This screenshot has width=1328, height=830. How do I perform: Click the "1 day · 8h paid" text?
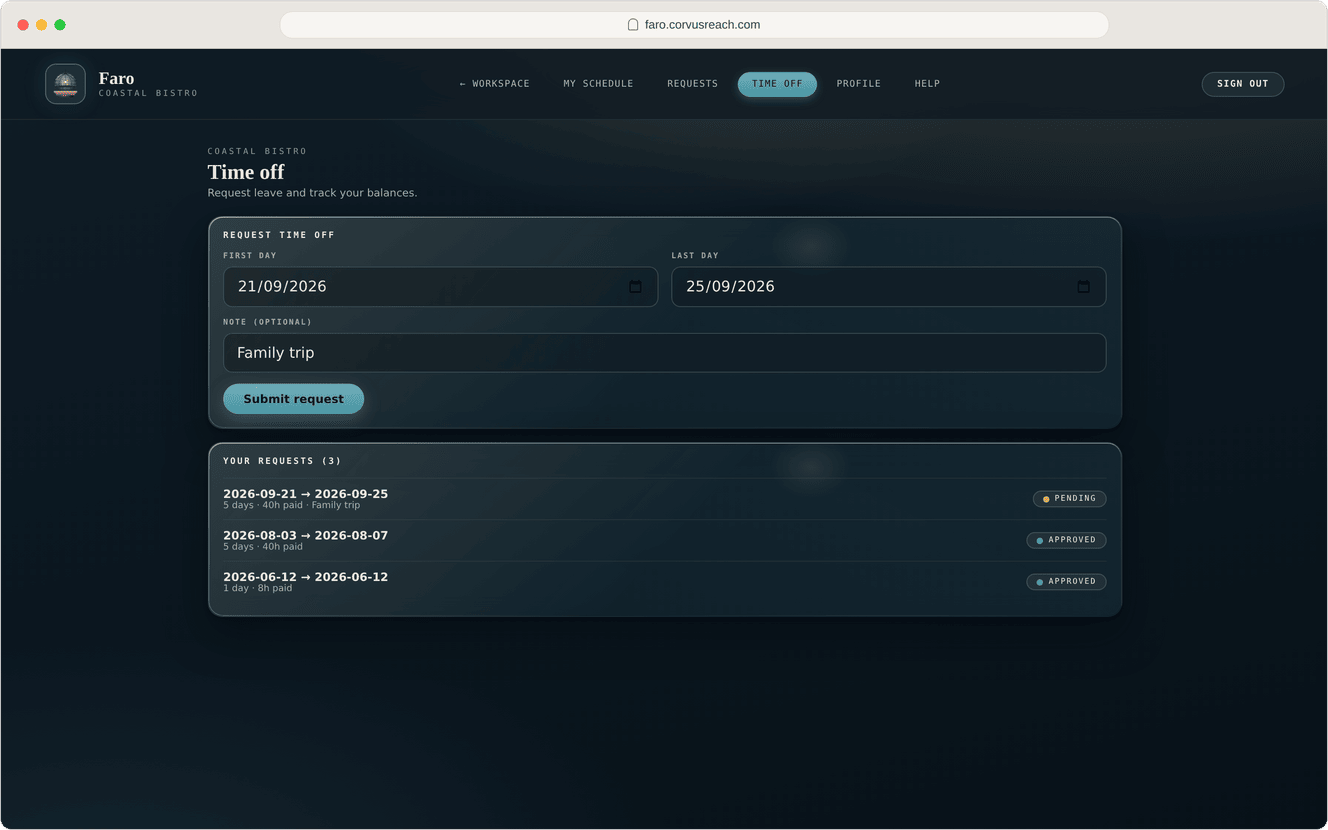(258, 589)
